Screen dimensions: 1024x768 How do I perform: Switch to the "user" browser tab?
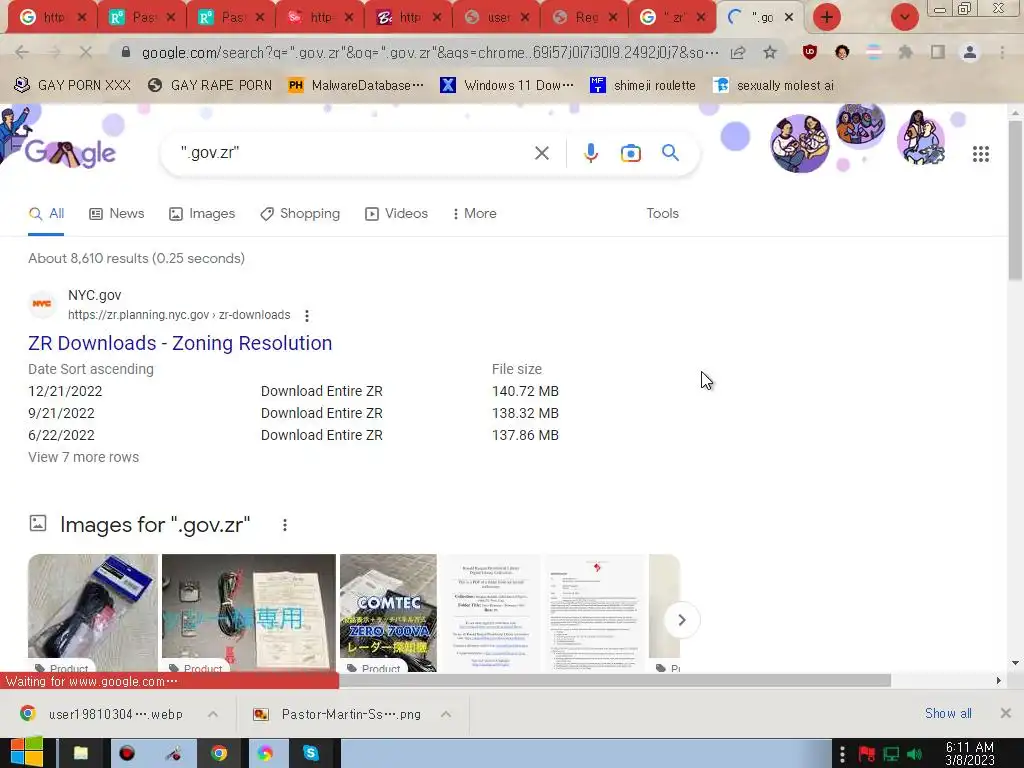click(495, 17)
